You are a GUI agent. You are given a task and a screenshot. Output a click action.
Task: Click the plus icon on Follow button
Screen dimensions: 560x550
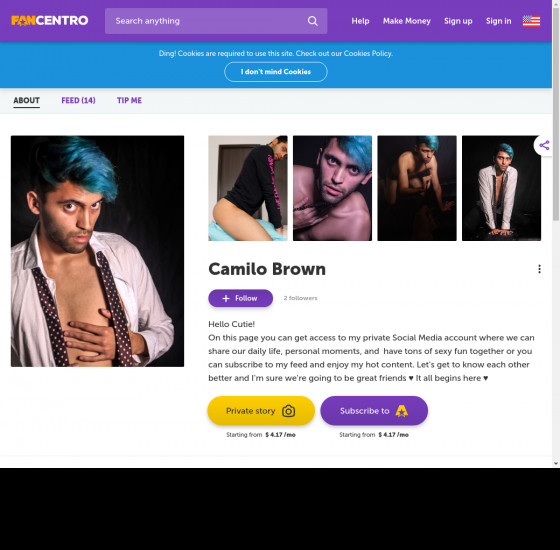(226, 298)
